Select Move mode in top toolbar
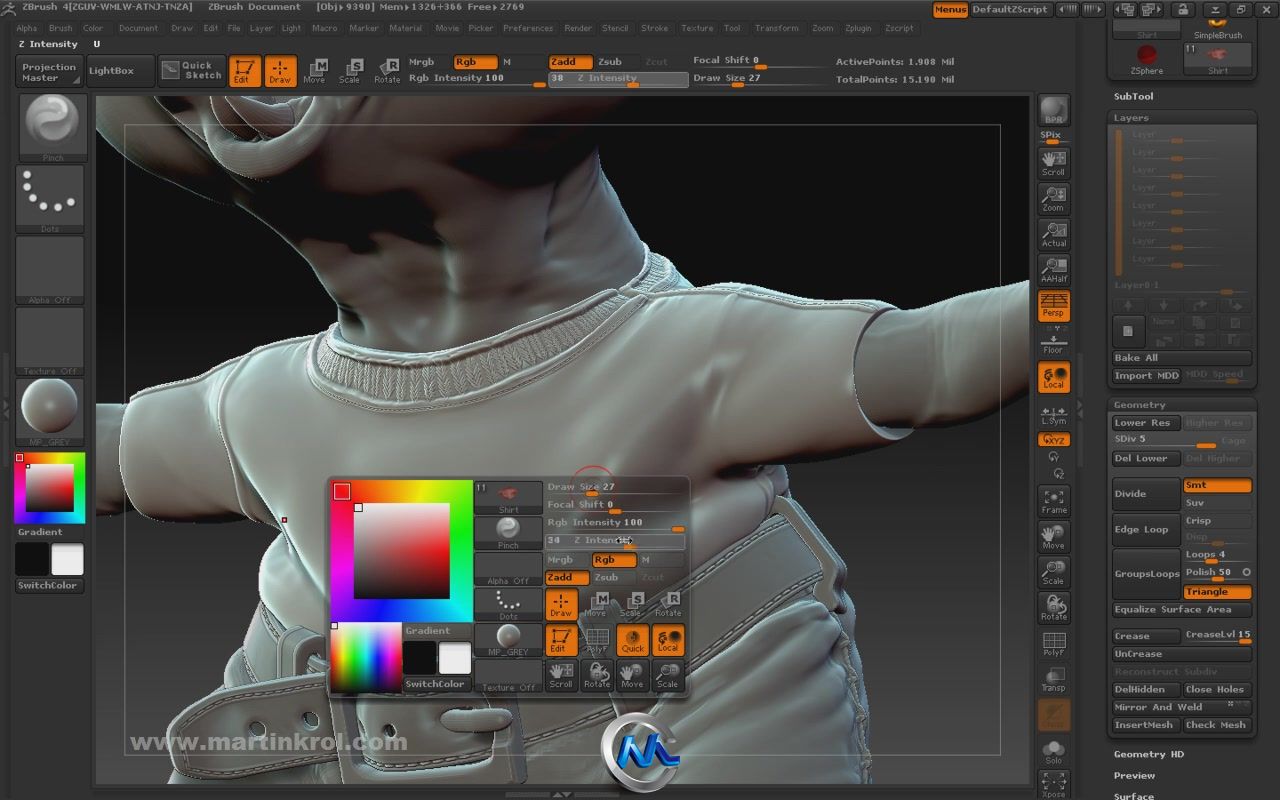 pos(315,71)
